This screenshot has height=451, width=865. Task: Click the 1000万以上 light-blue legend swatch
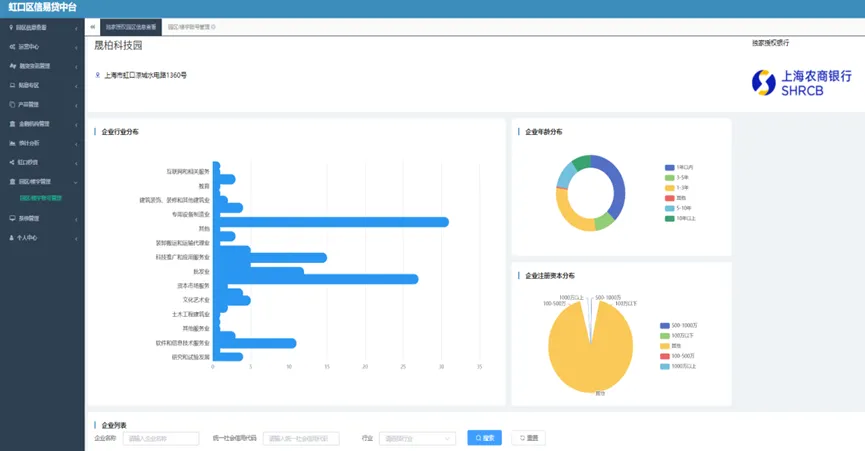tap(665, 367)
